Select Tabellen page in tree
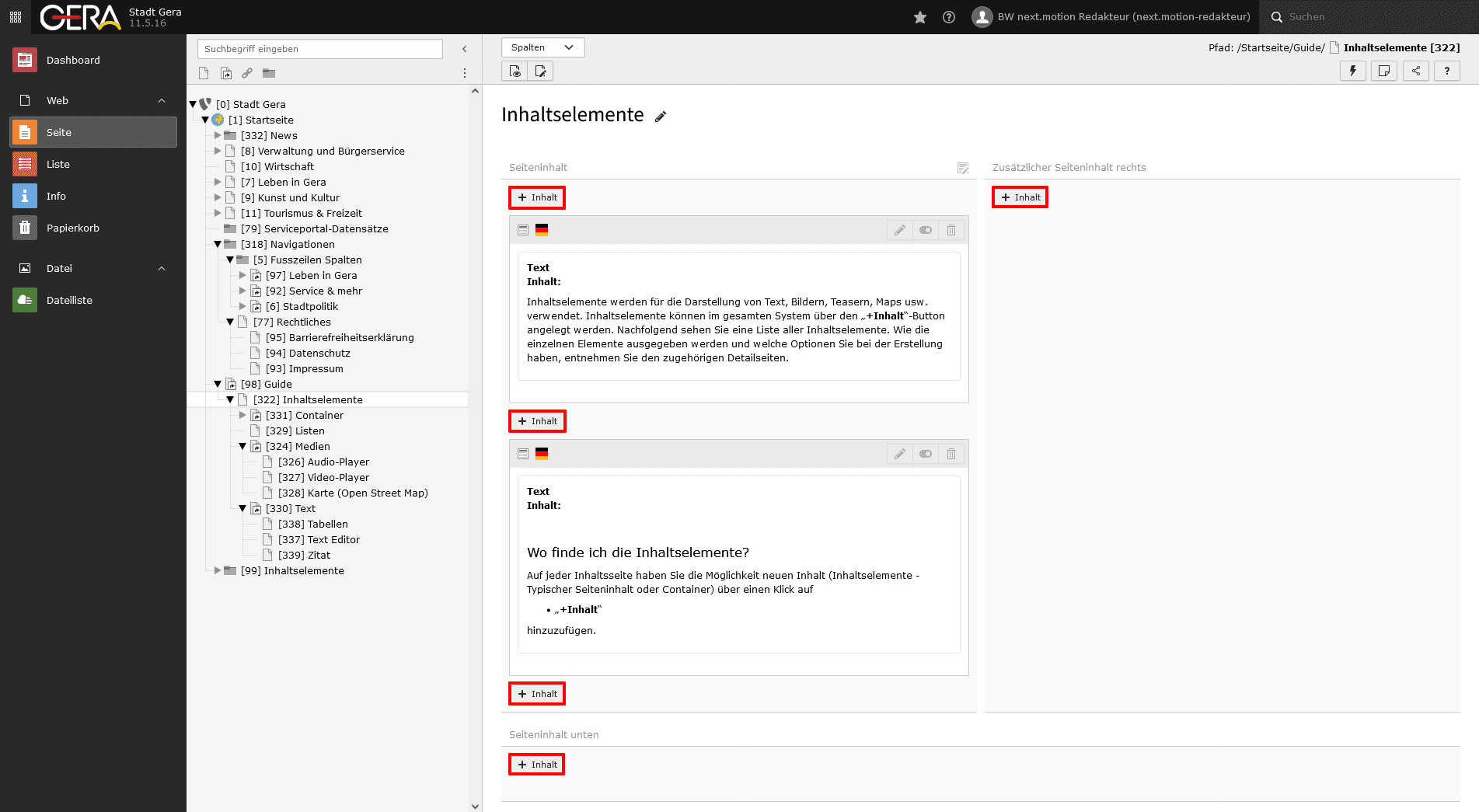This screenshot has width=1479, height=812. click(x=313, y=524)
